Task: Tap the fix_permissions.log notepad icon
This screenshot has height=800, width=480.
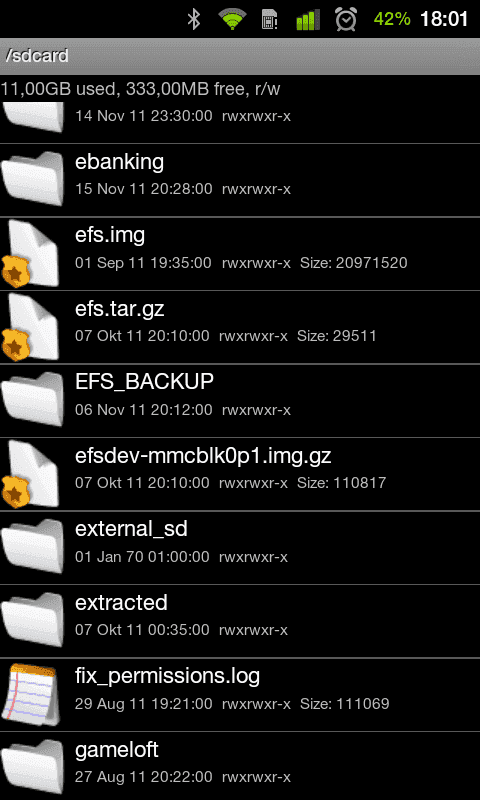Action: pyautogui.click(x=31, y=694)
